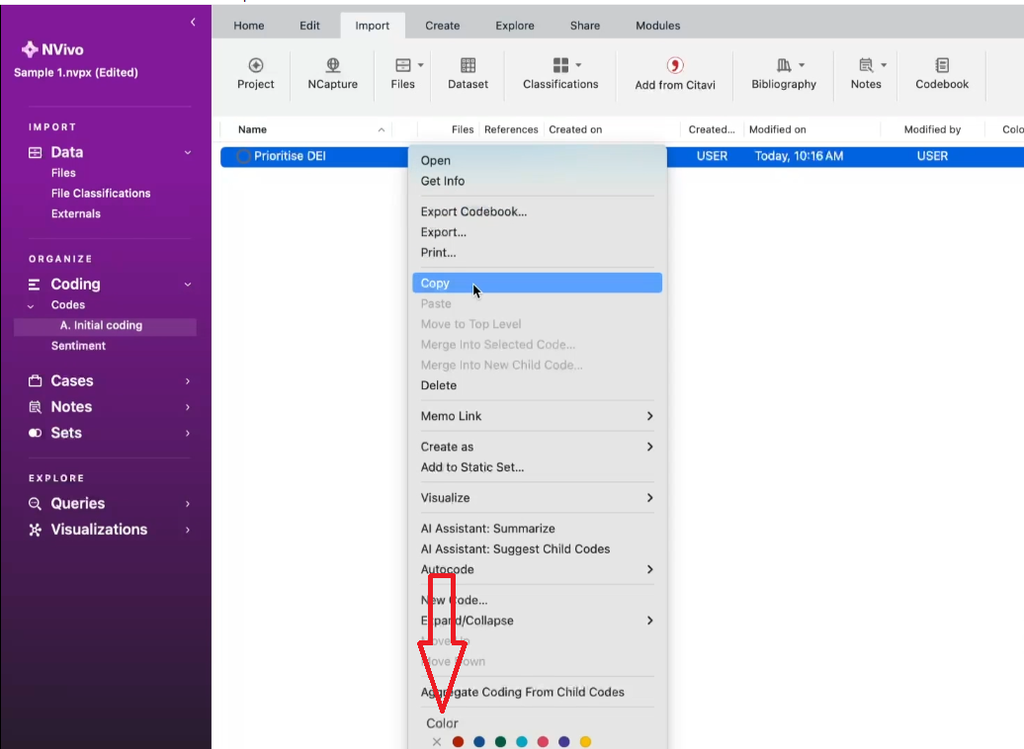Click the Project import icon

point(255,65)
